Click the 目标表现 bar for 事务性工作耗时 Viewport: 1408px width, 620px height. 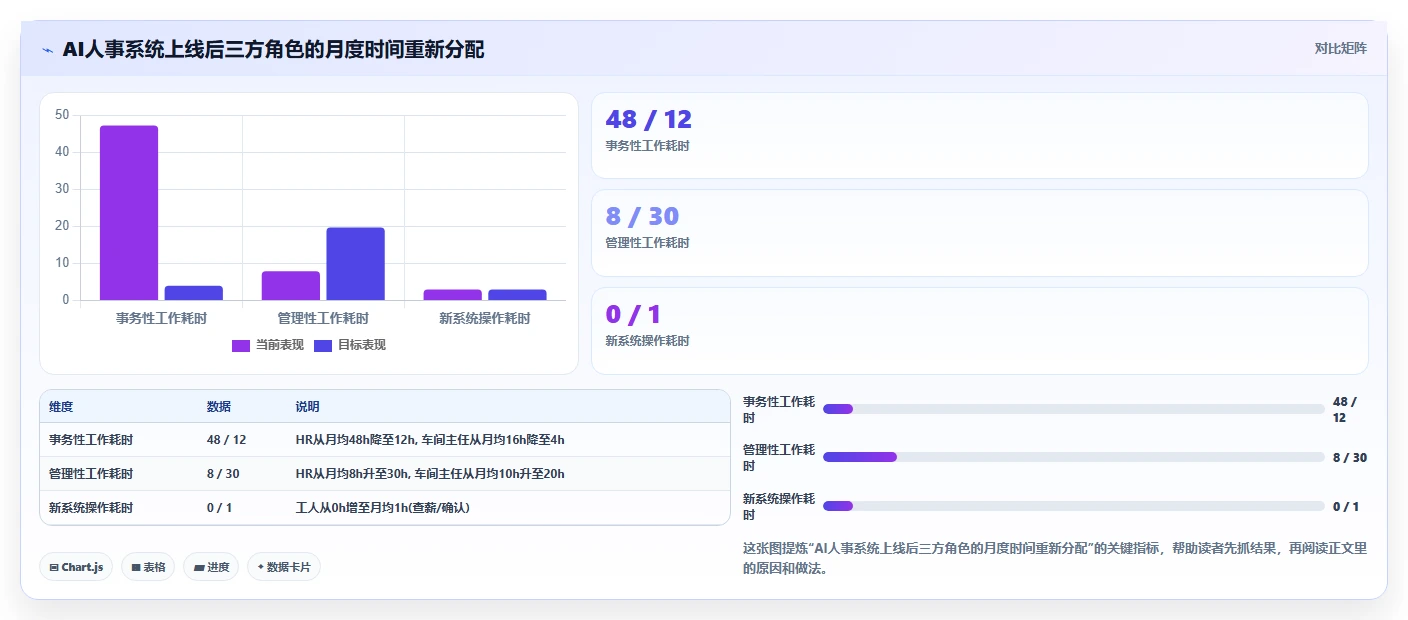tap(194, 293)
